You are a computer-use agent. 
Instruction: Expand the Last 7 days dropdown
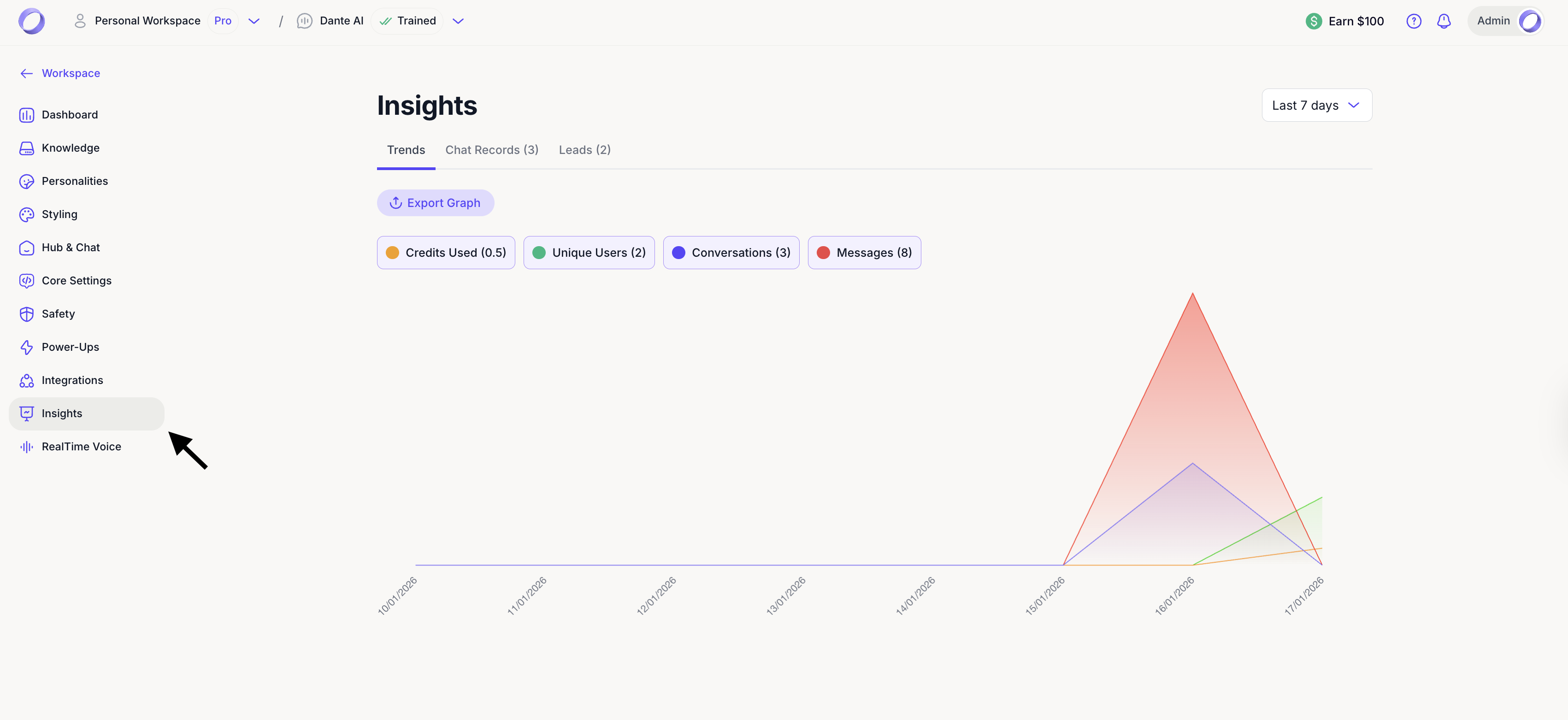[x=1316, y=105]
